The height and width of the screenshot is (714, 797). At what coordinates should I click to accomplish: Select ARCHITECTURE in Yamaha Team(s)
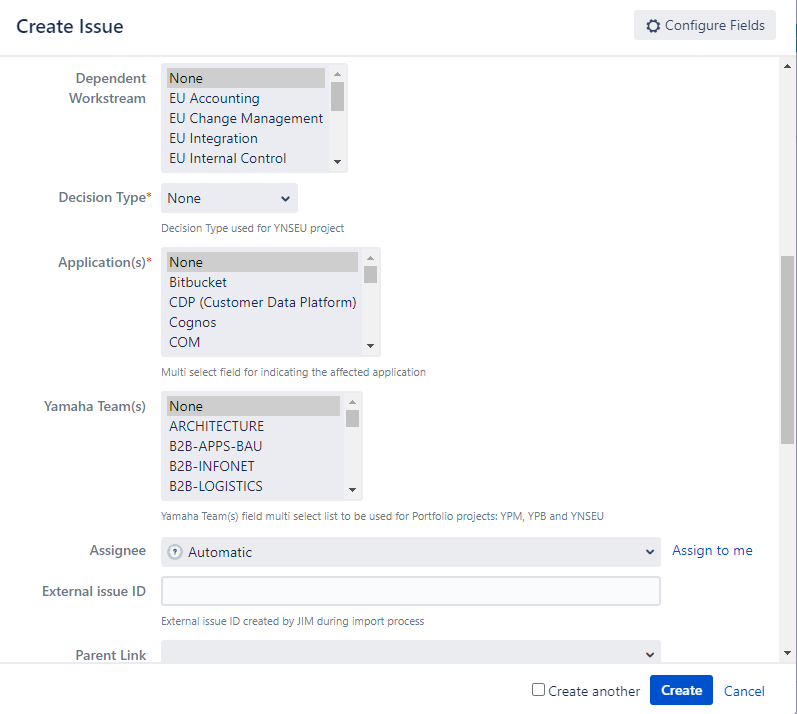[253, 426]
